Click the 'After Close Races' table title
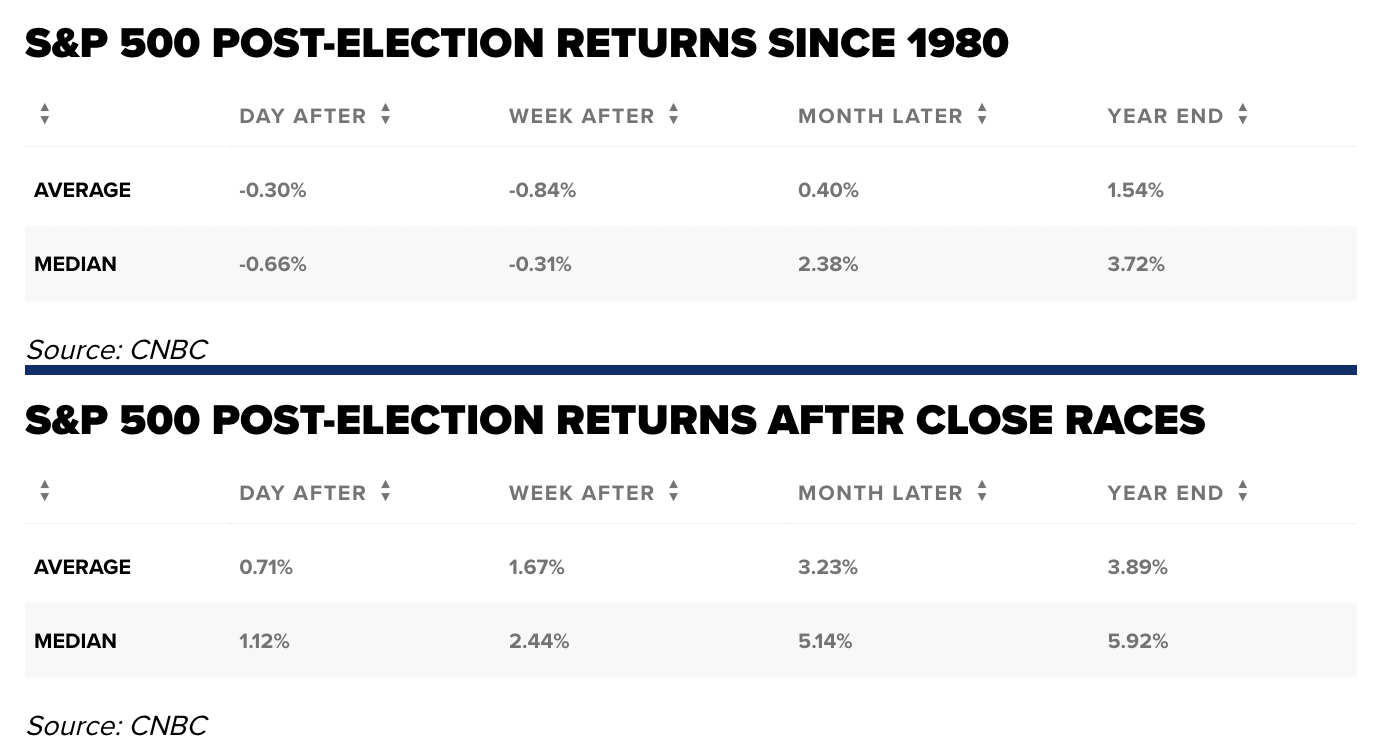The width and height of the screenshot is (1376, 756). tap(615, 421)
